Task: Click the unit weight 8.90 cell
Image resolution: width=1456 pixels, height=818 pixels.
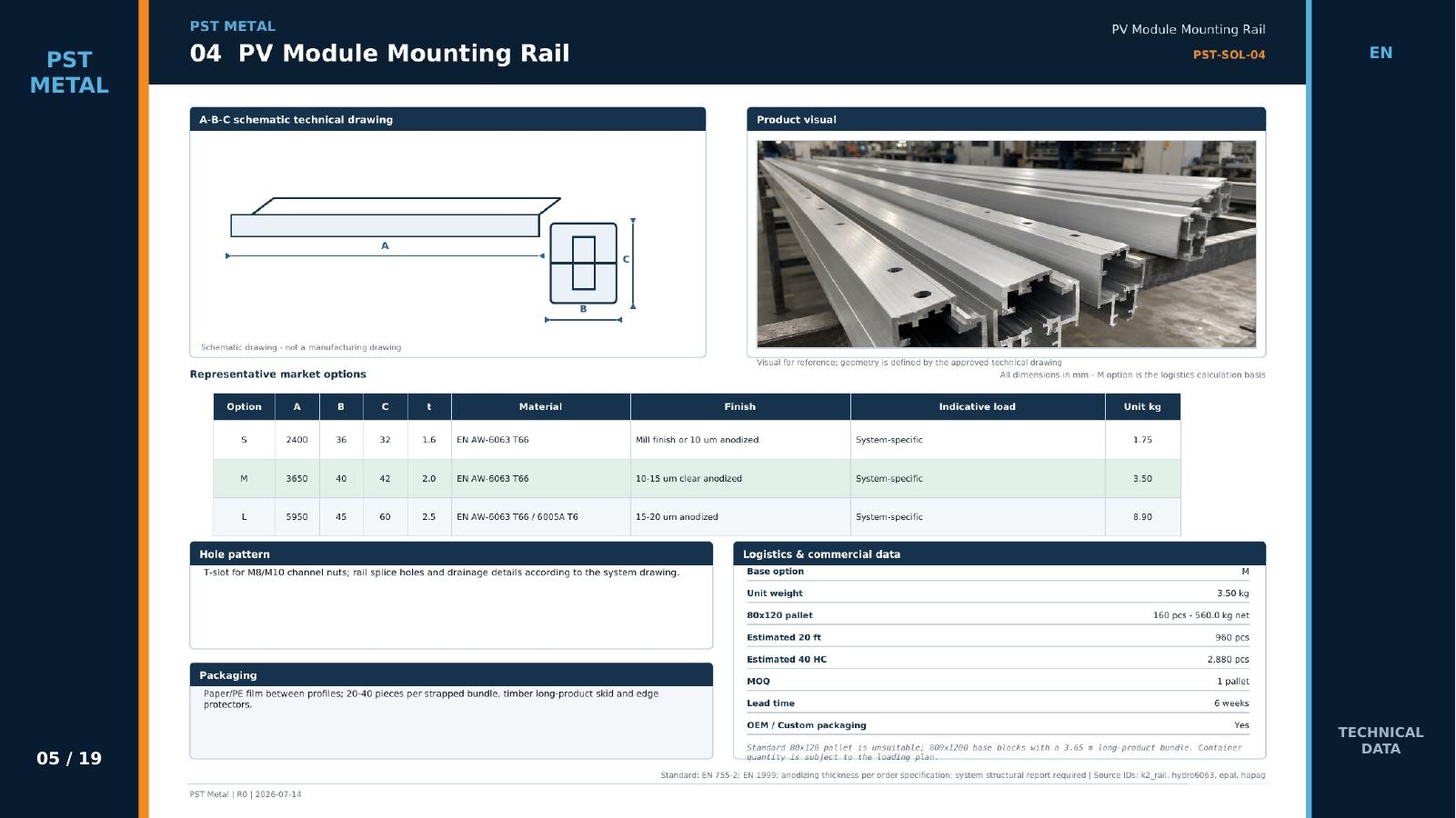Action: (x=1142, y=517)
